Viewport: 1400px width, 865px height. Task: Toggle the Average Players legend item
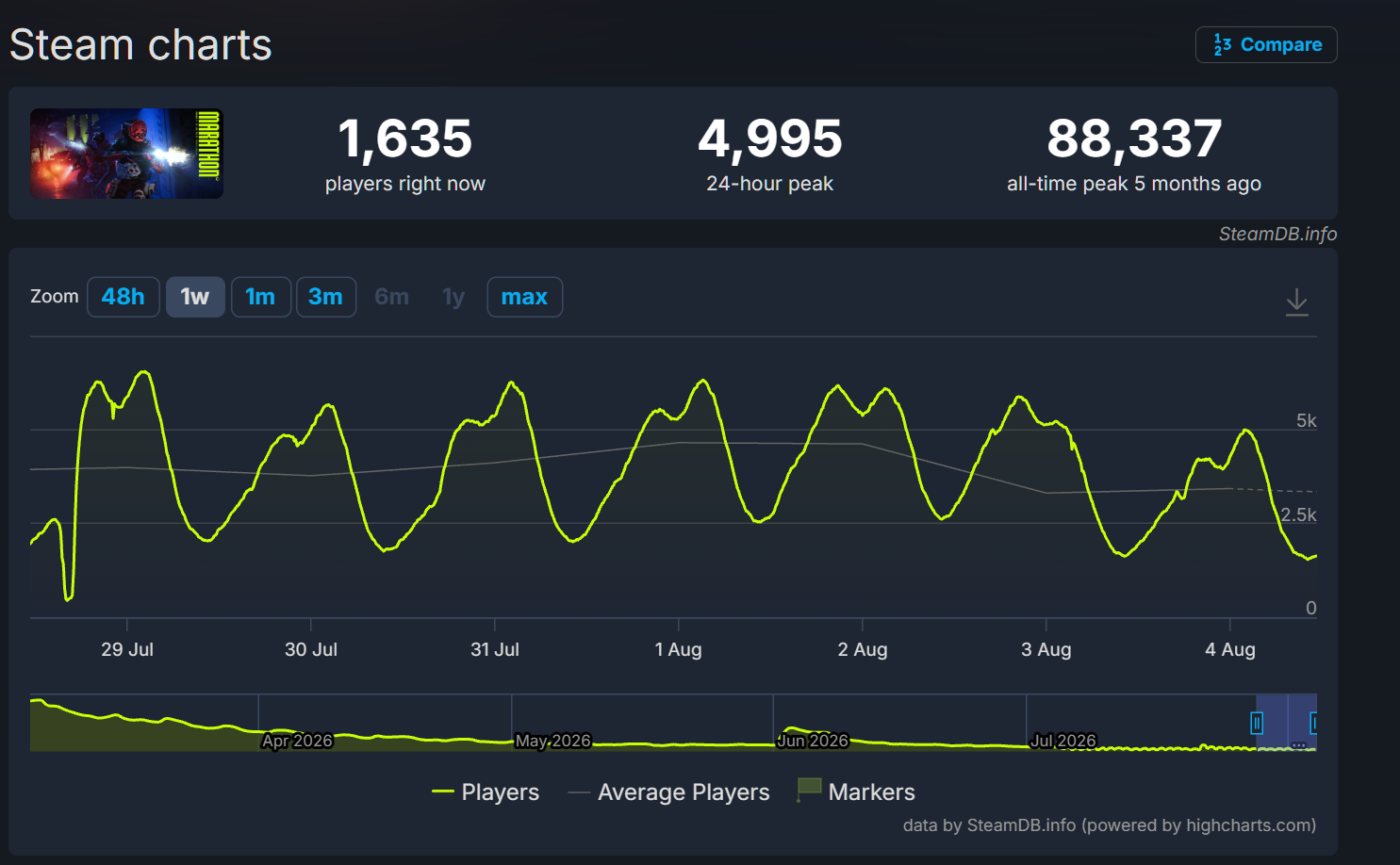[669, 792]
